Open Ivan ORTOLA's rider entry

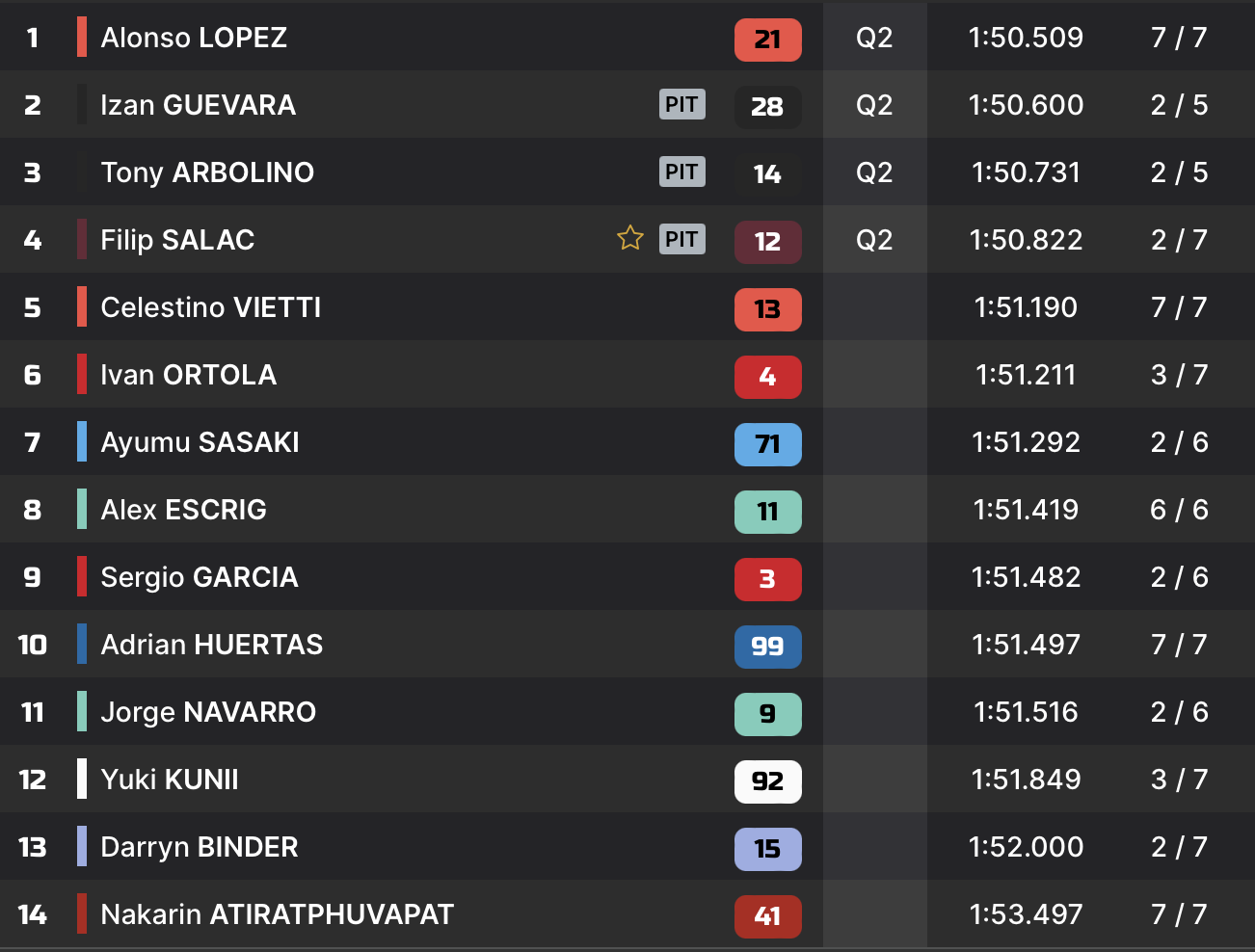(188, 375)
